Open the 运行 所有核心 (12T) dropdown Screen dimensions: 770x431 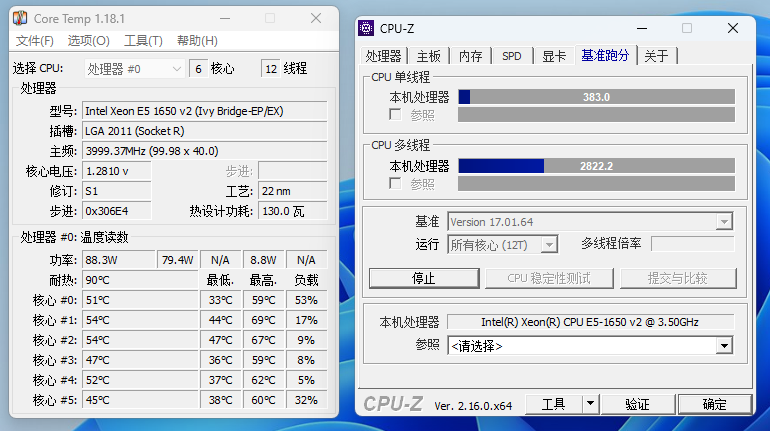click(x=503, y=244)
